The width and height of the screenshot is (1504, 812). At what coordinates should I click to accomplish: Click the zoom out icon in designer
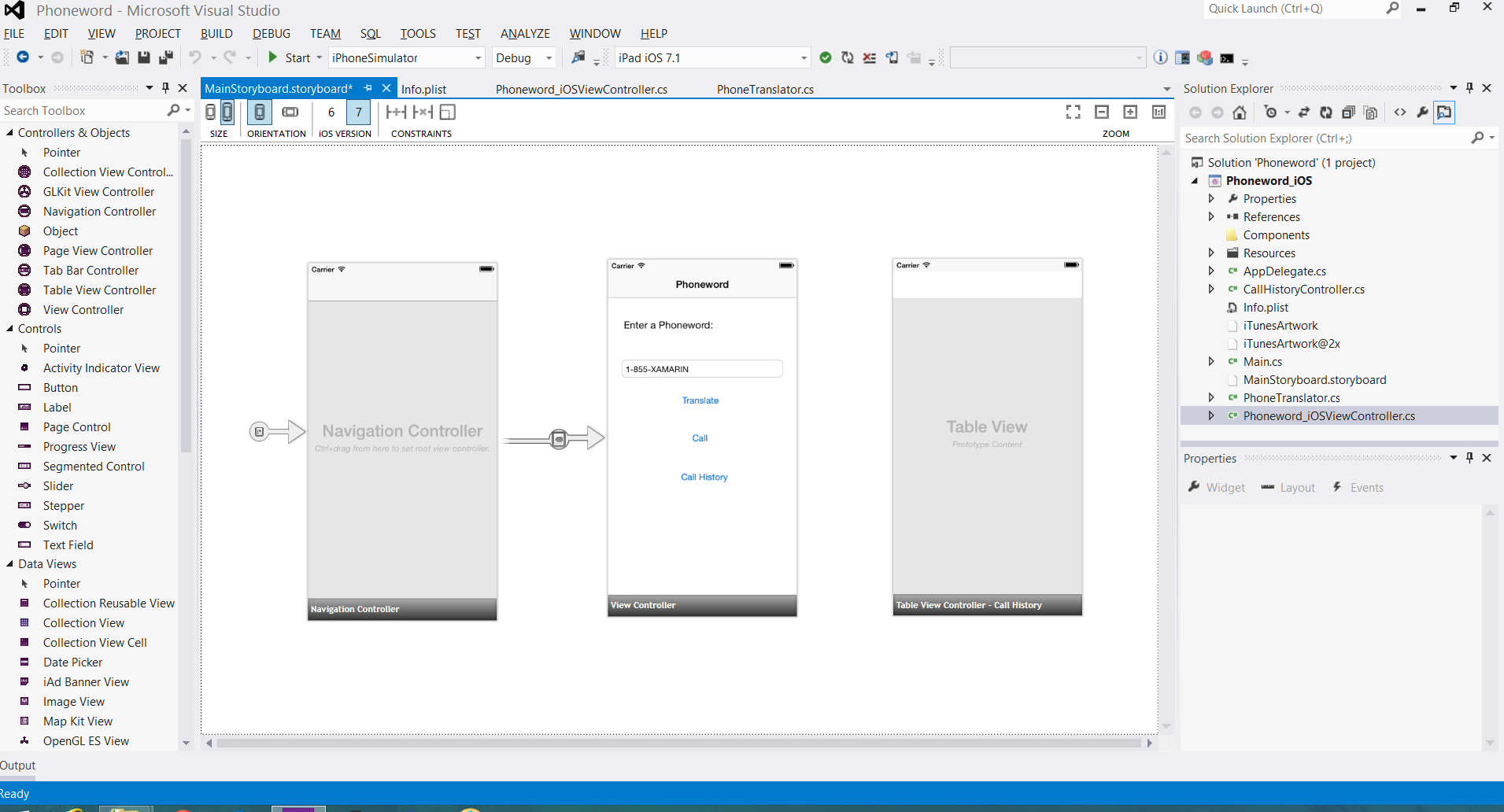[x=1102, y=112]
